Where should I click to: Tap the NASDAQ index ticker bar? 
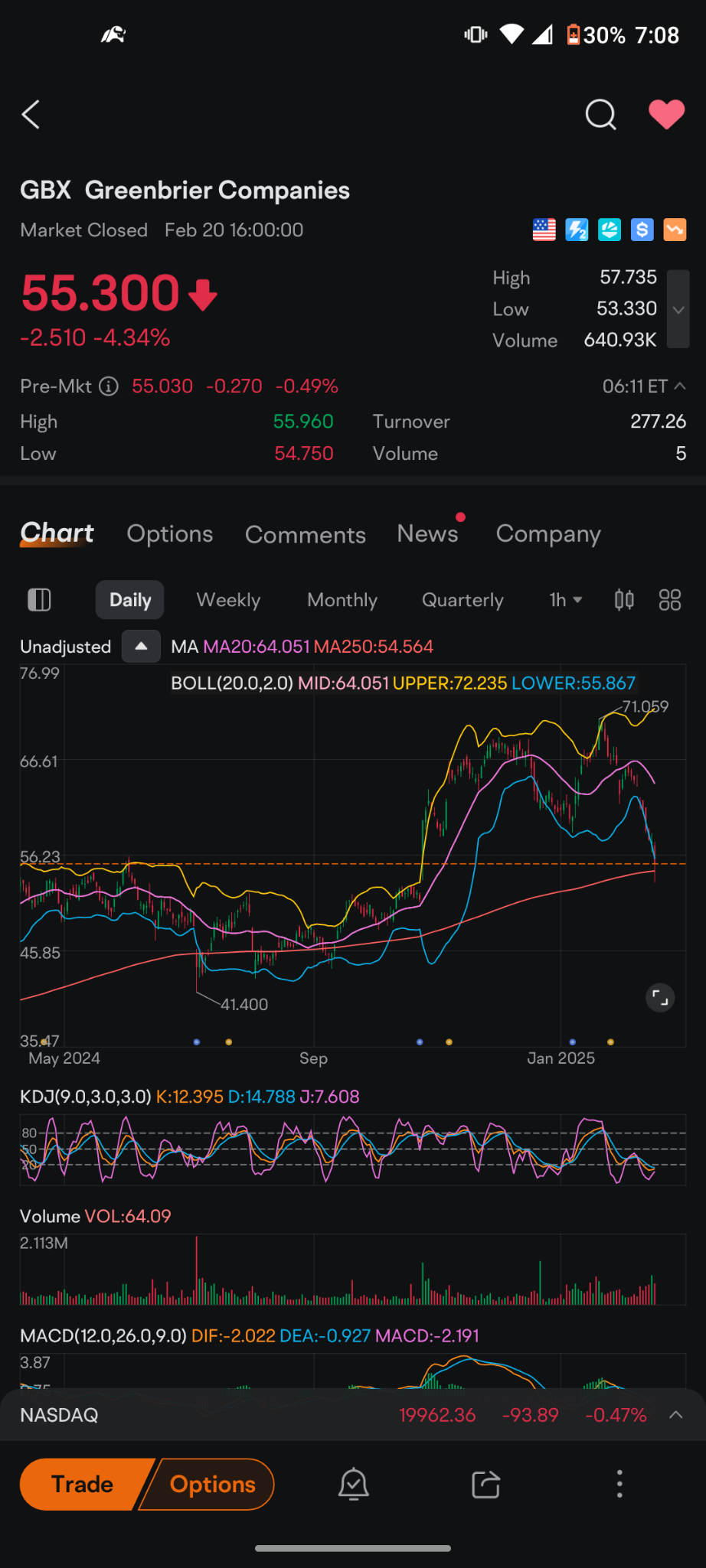353,1415
